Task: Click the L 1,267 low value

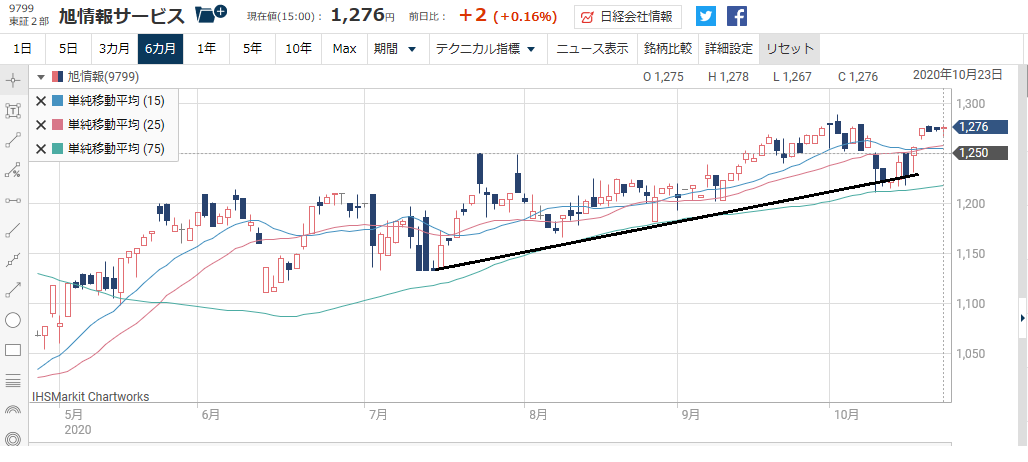Action: (793, 77)
